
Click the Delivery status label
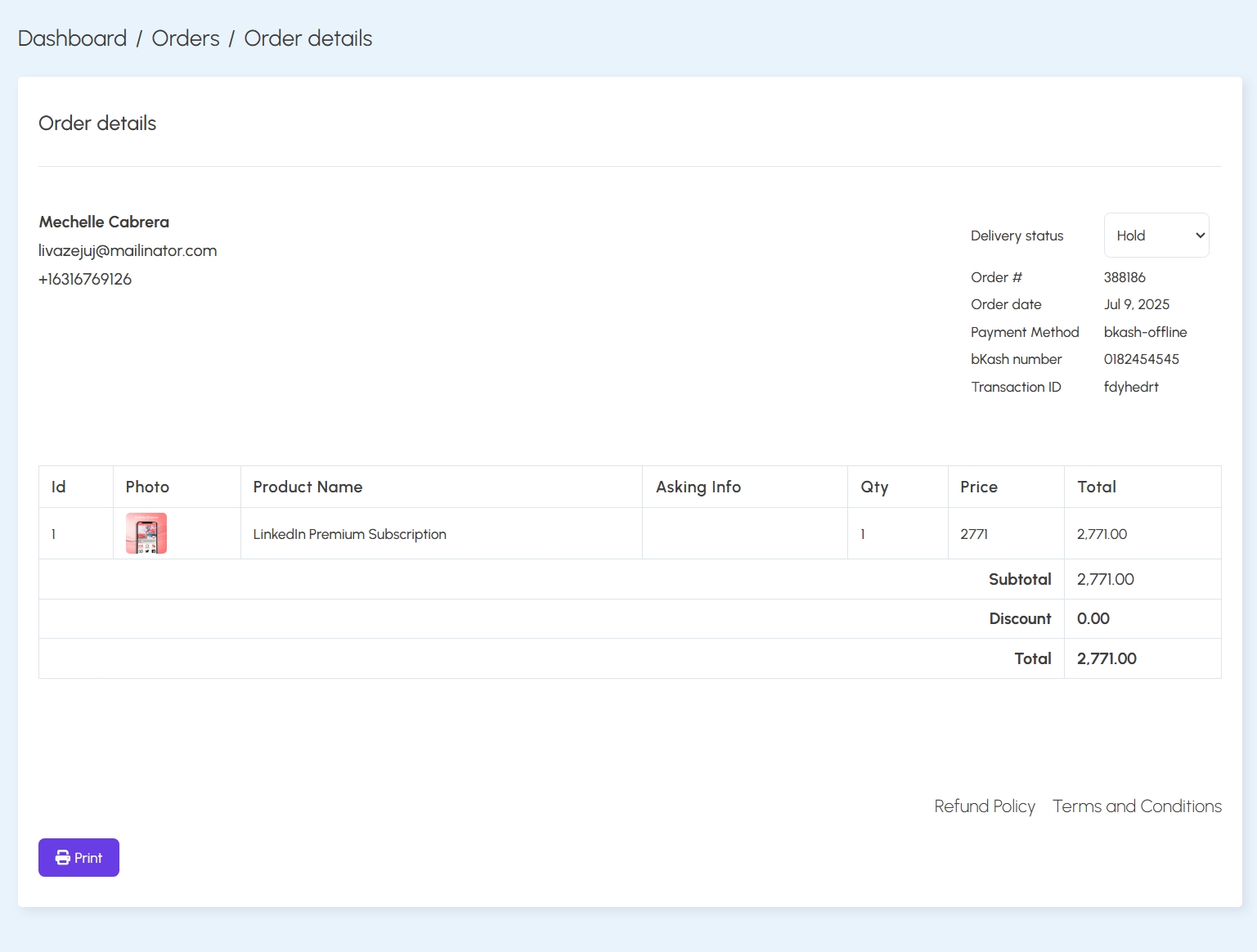click(x=1017, y=236)
